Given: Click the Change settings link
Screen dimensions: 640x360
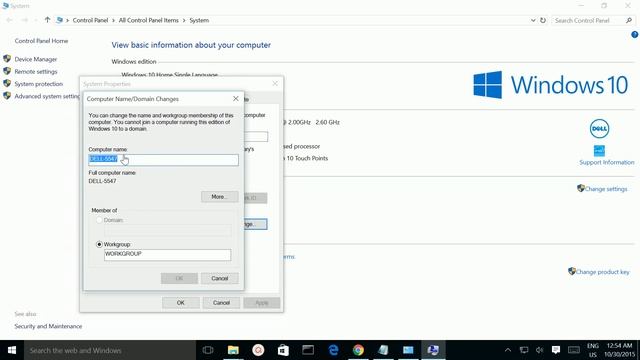Looking at the screenshot, I should click(x=606, y=189).
